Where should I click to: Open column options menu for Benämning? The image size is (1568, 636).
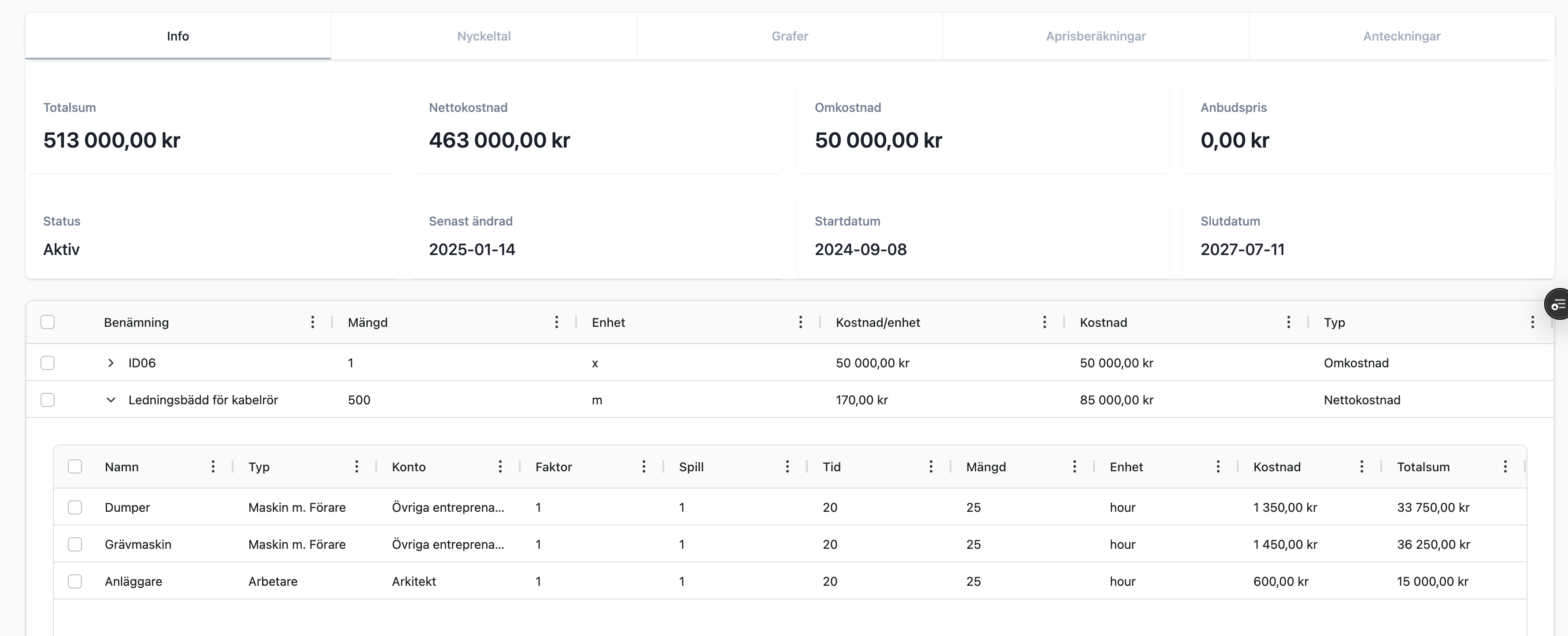[312, 322]
